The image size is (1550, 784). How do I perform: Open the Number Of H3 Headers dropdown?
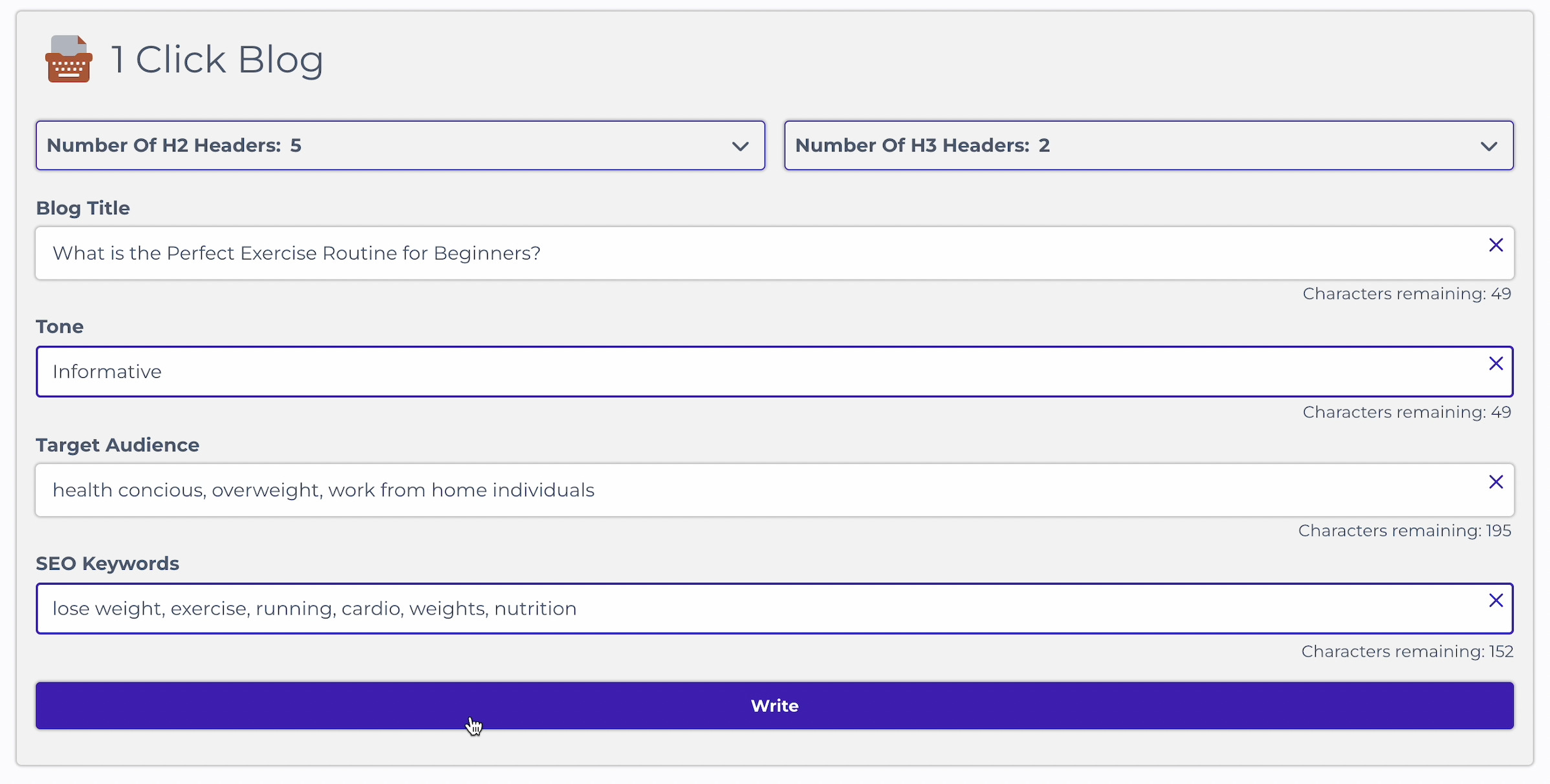click(1149, 146)
